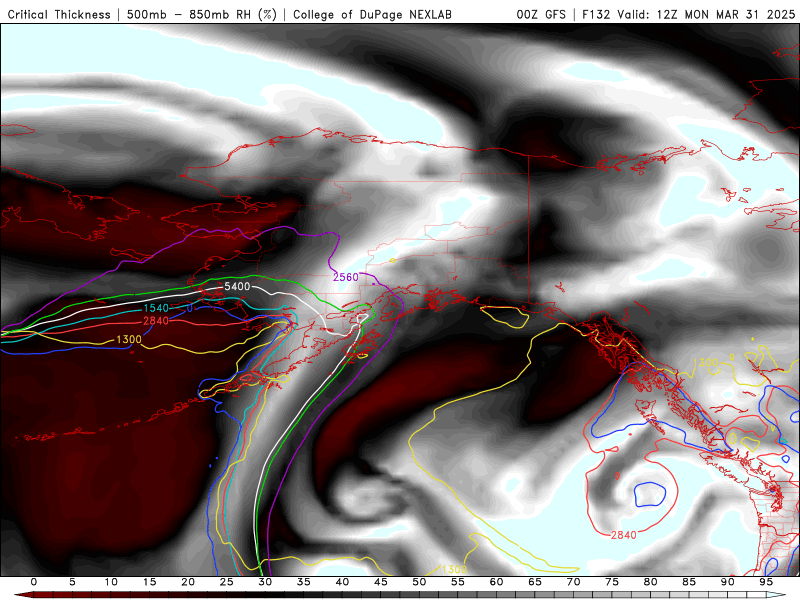Click the color scale tick label "45"
800x600 pixels.
tap(381, 582)
